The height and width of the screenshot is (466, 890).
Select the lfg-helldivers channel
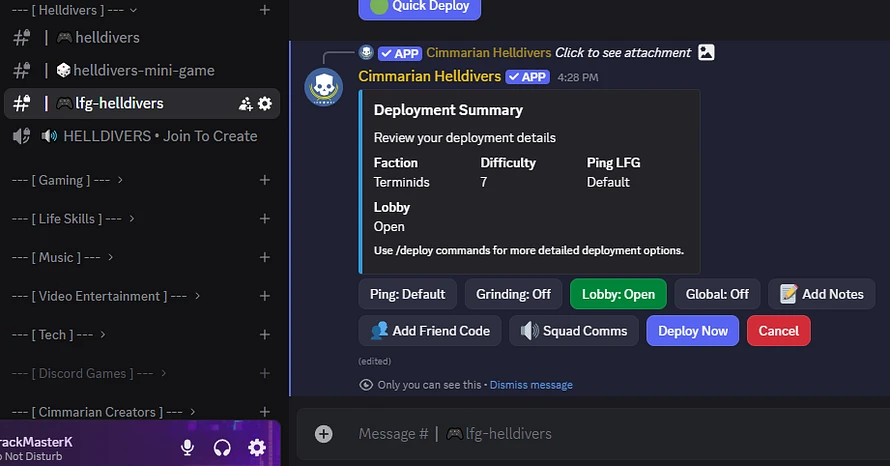(142, 103)
